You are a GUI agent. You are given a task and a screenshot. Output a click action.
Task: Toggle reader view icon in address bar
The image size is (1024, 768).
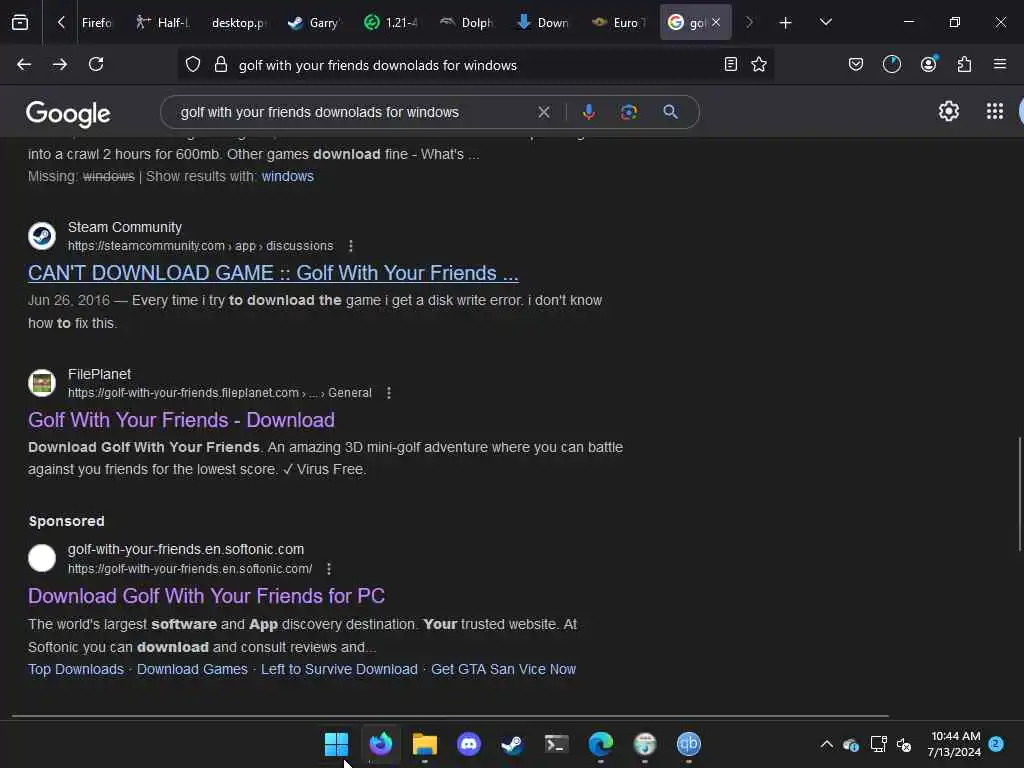click(731, 64)
